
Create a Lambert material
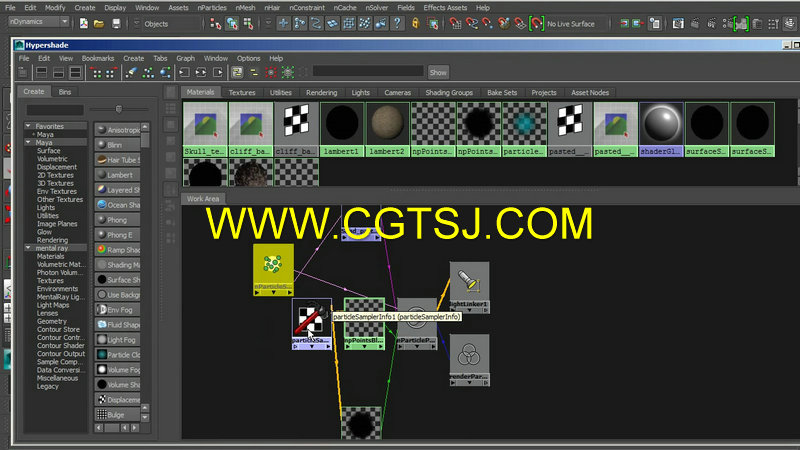click(x=118, y=175)
